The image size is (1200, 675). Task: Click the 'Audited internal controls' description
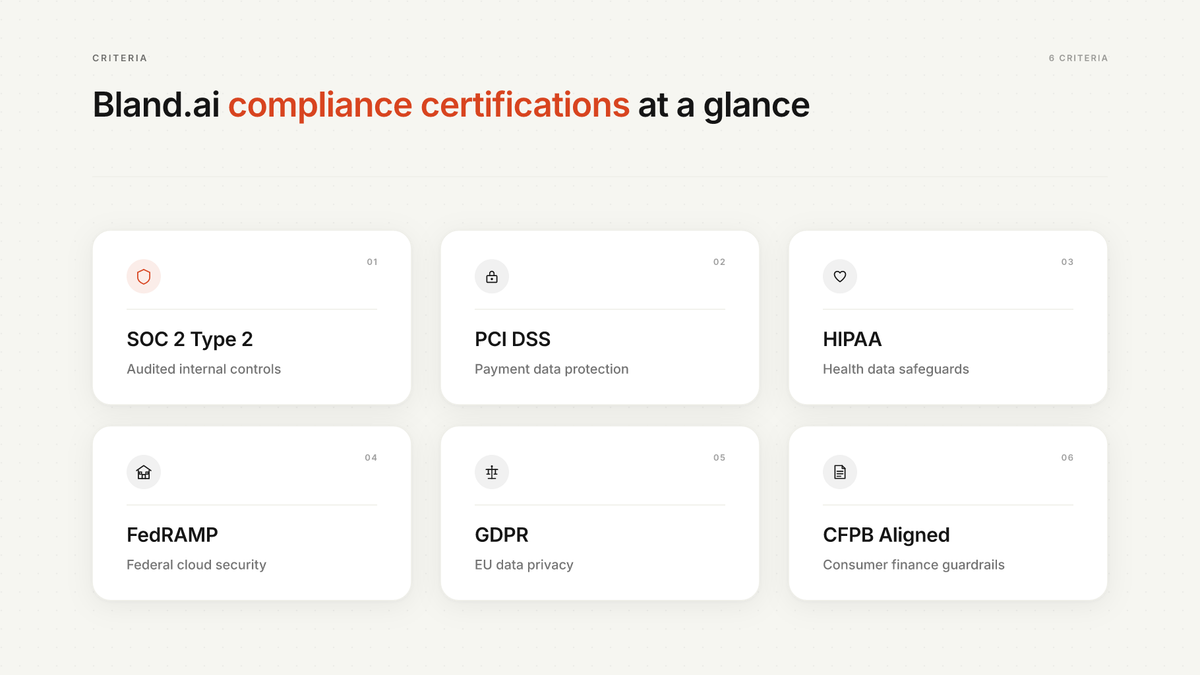[x=204, y=369]
